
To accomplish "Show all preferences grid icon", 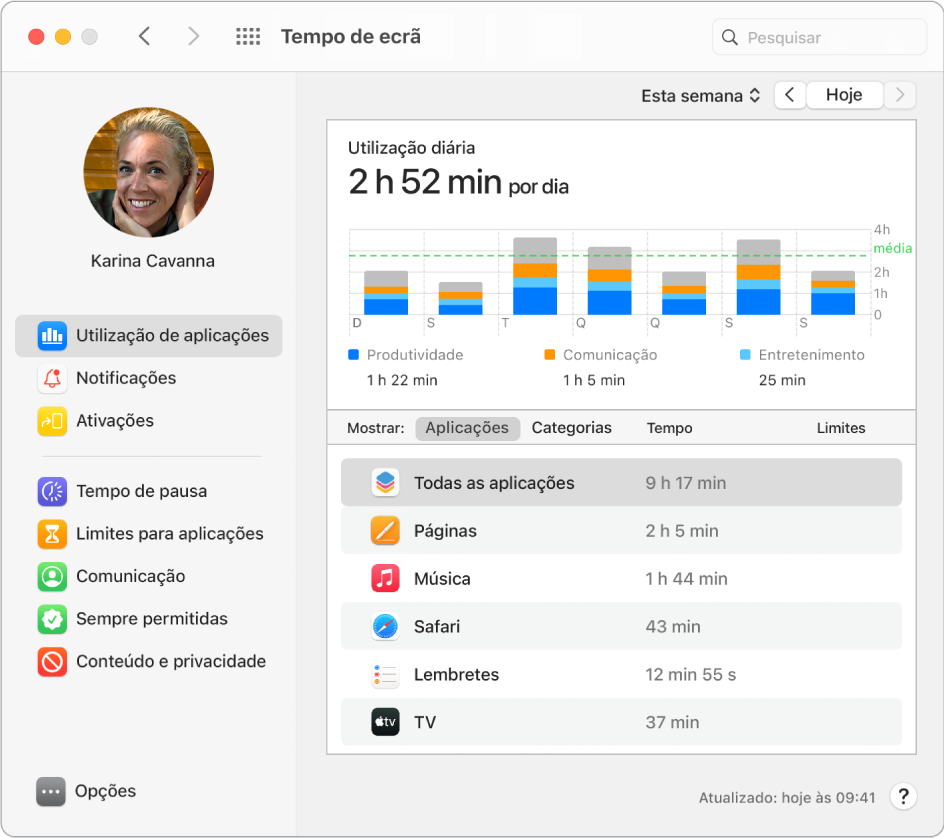I will [x=248, y=37].
